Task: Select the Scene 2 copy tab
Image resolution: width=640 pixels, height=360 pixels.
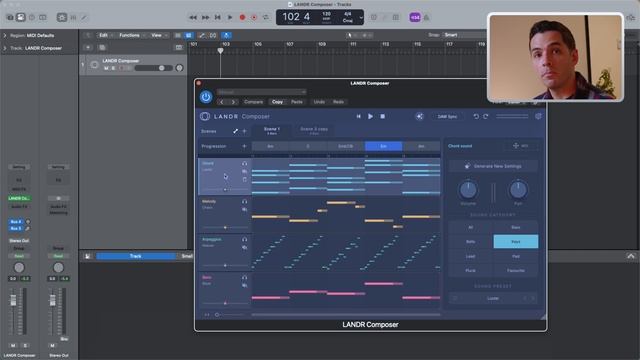Action: coord(314,131)
